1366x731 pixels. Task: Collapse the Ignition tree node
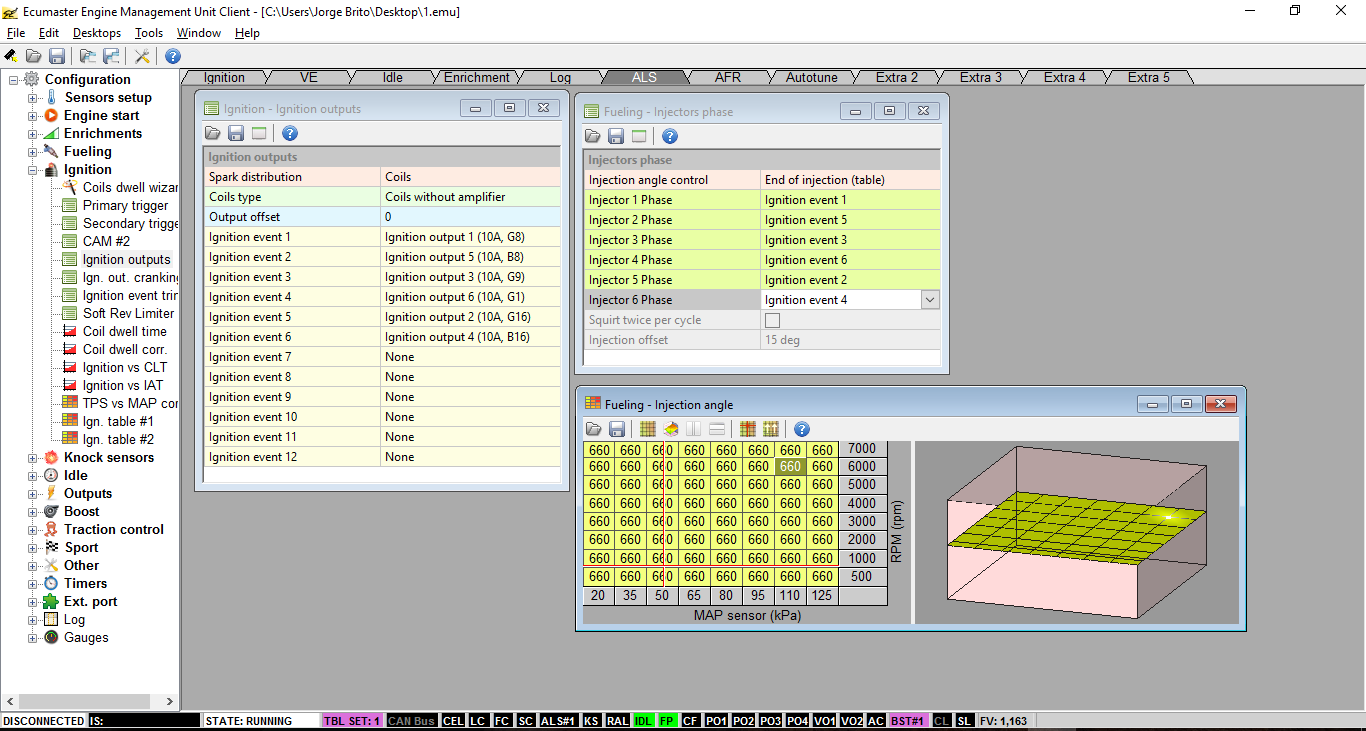(33, 170)
